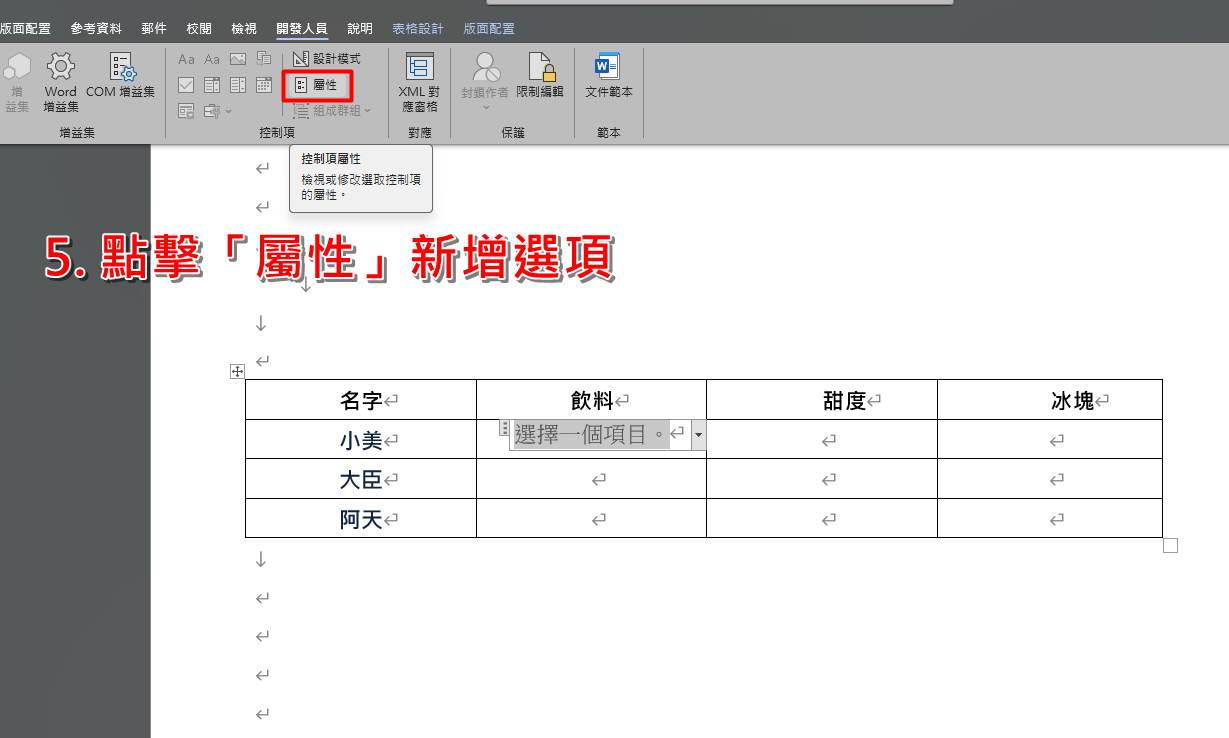Click the table move handle icon
The height and width of the screenshot is (738, 1229).
pos(237,372)
